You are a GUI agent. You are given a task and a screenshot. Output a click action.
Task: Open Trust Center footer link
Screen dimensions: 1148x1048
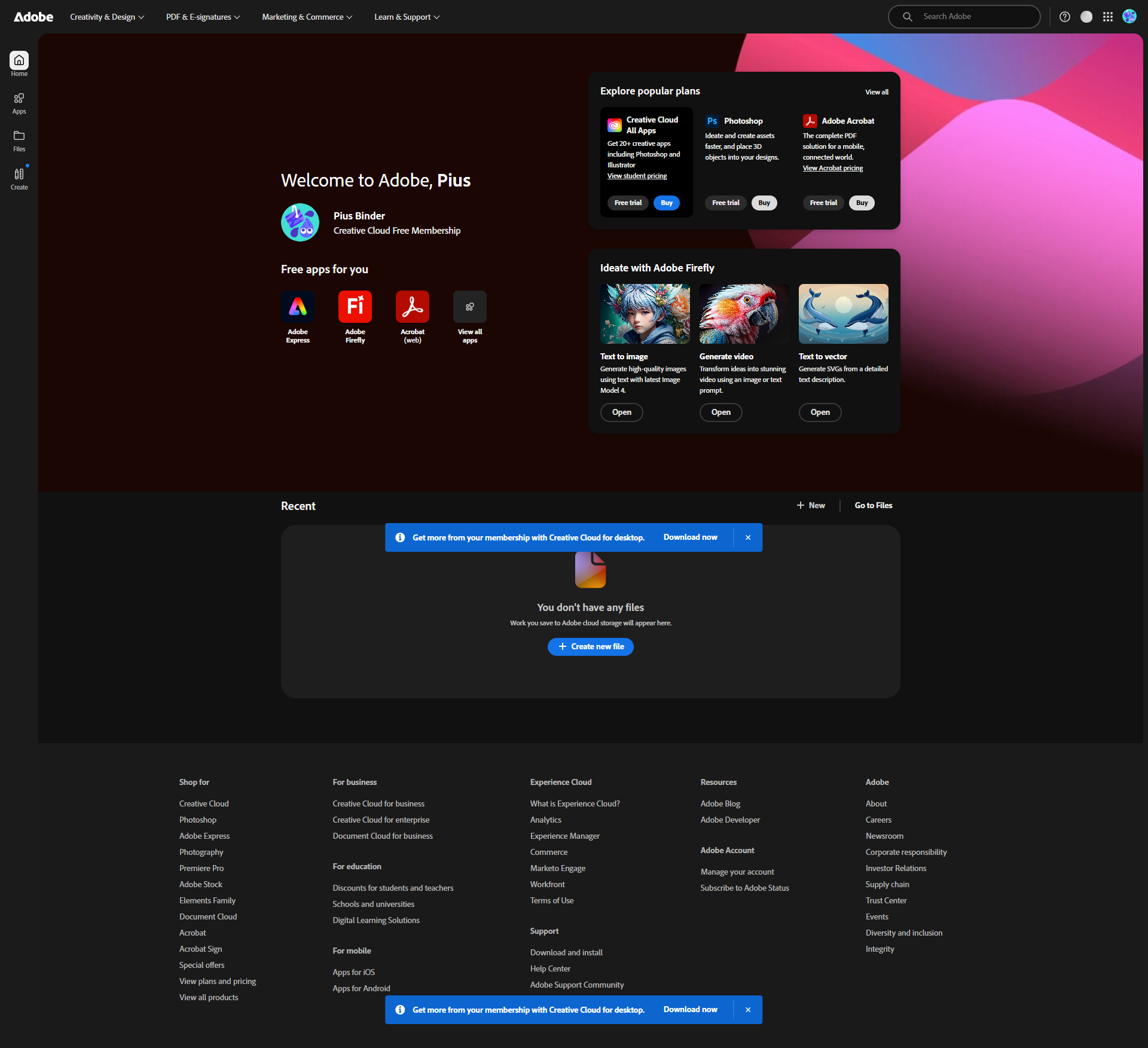886,900
